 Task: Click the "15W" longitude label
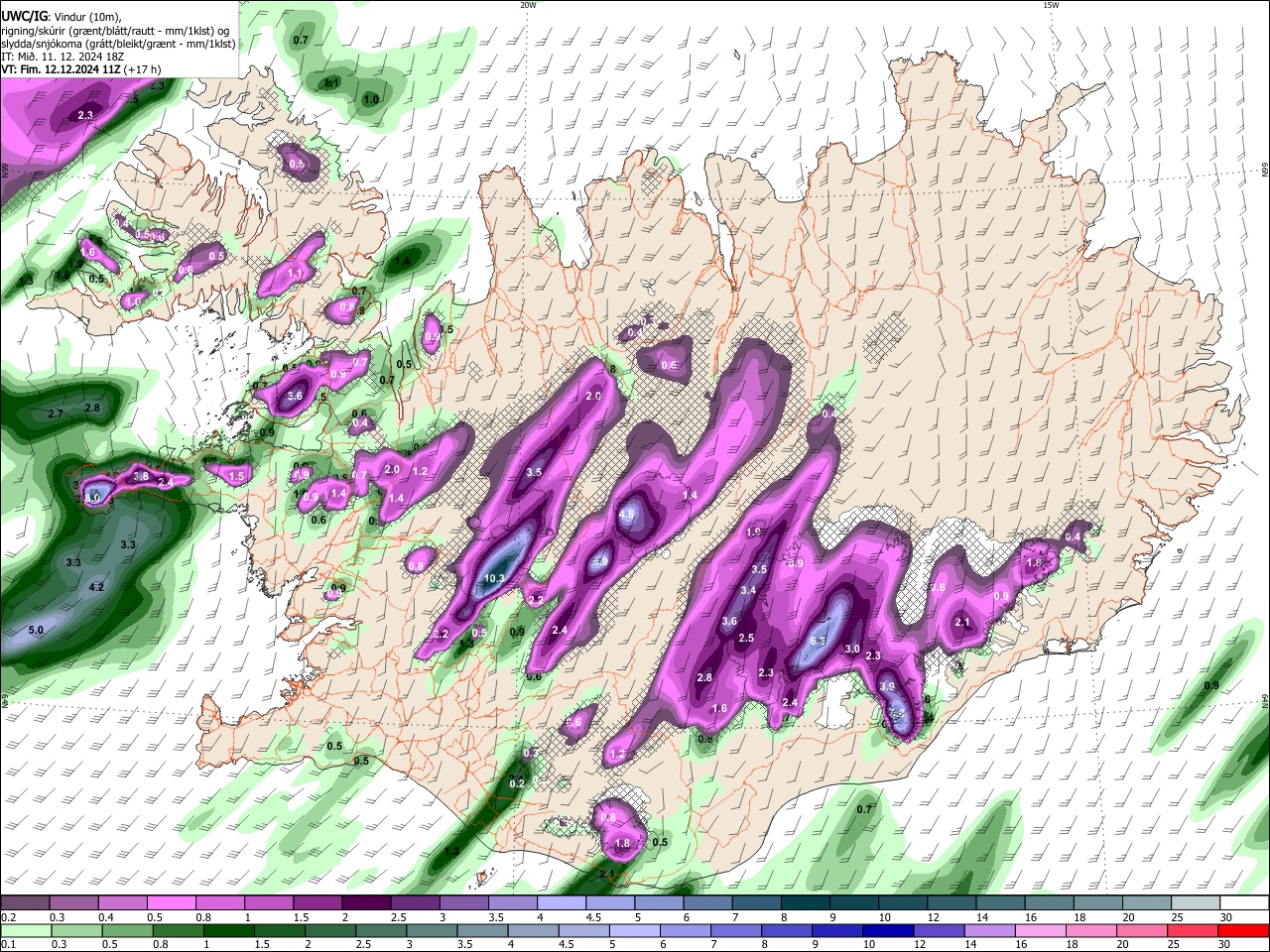[1051, 5]
